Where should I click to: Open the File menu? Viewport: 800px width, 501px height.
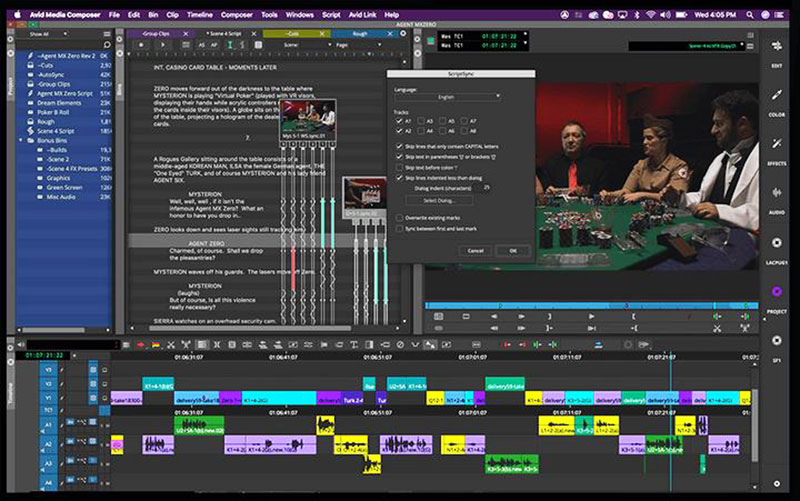coord(114,15)
